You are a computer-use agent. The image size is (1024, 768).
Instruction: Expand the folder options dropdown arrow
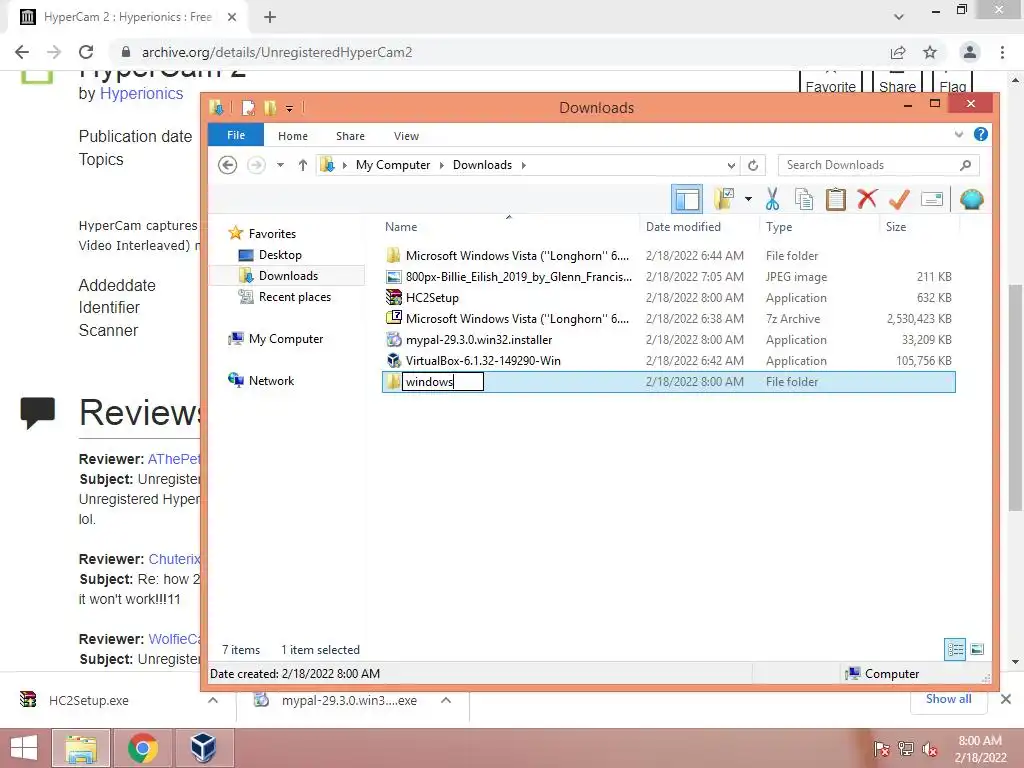748,199
